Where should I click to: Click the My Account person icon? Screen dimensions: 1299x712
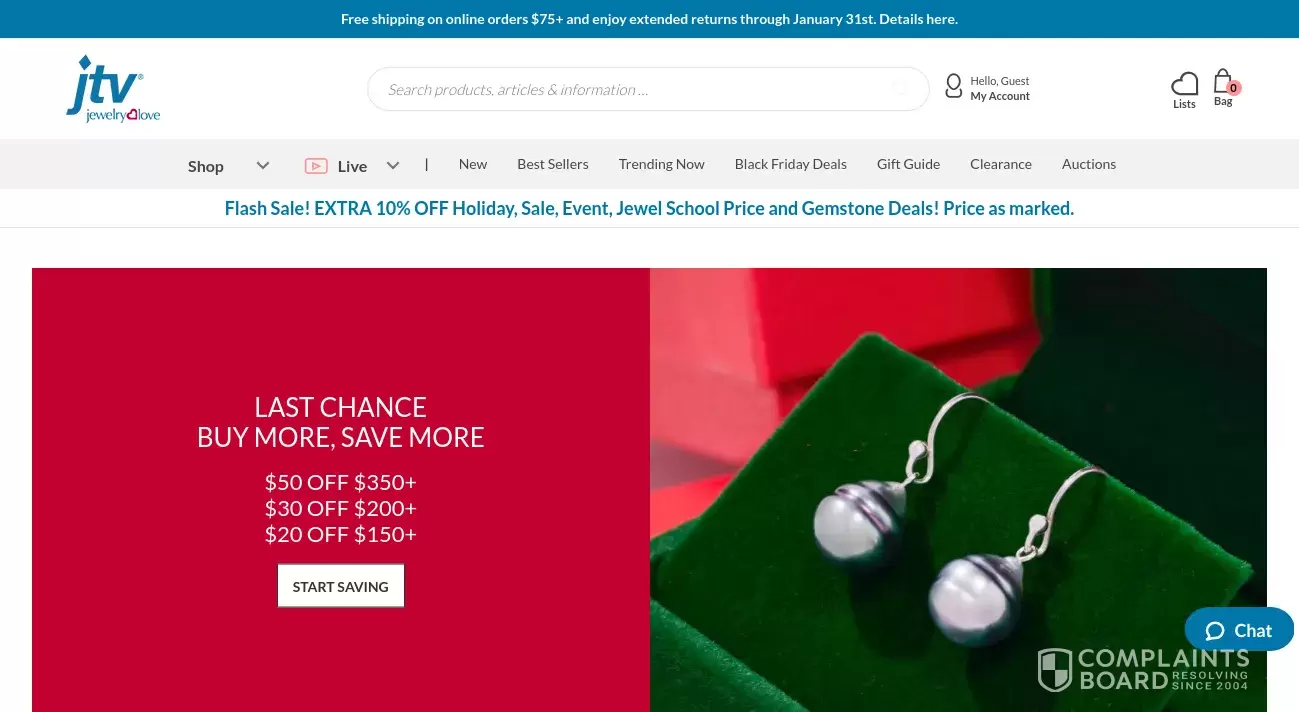[953, 86]
